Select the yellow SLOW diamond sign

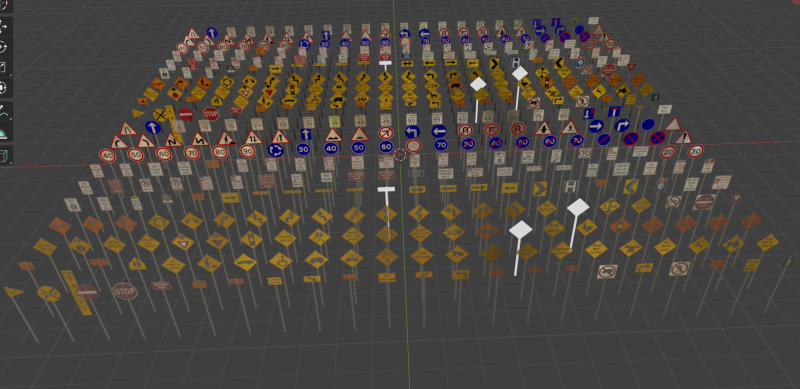tap(454, 232)
